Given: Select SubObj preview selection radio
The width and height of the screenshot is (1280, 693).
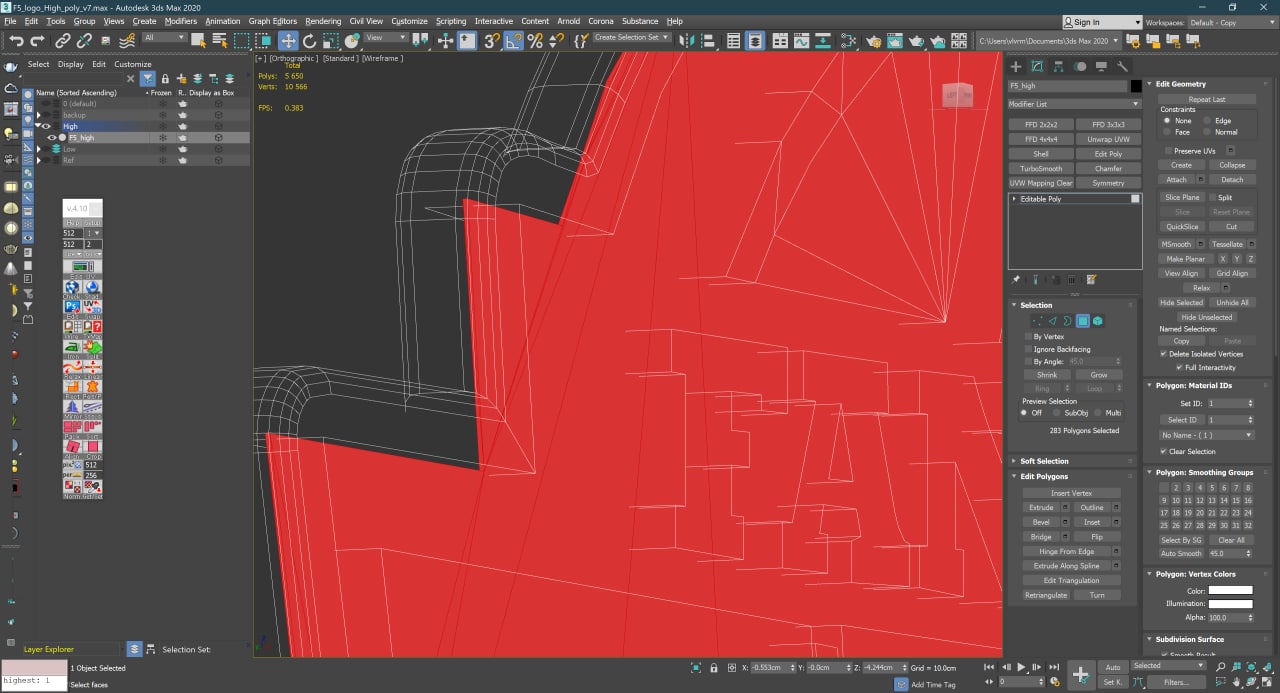Looking at the screenshot, I should click(x=1056, y=412).
